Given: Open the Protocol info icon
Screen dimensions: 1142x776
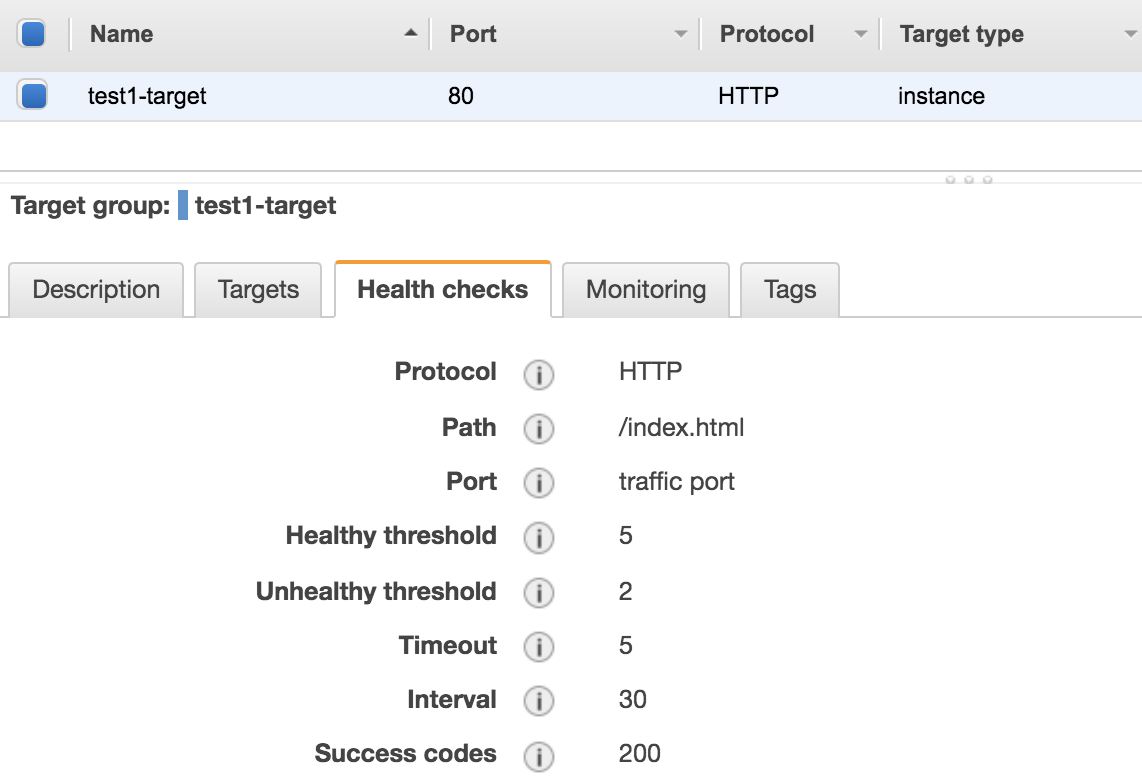Looking at the screenshot, I should tap(539, 375).
